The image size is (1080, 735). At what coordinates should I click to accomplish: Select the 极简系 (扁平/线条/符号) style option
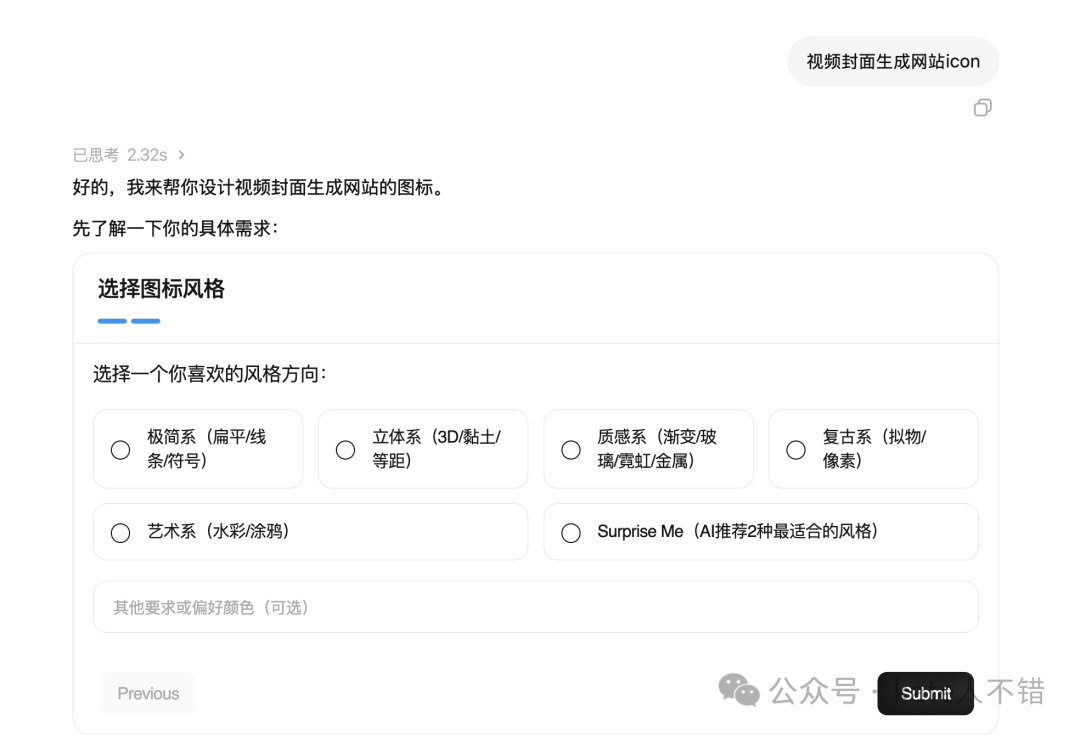[x=120, y=450]
